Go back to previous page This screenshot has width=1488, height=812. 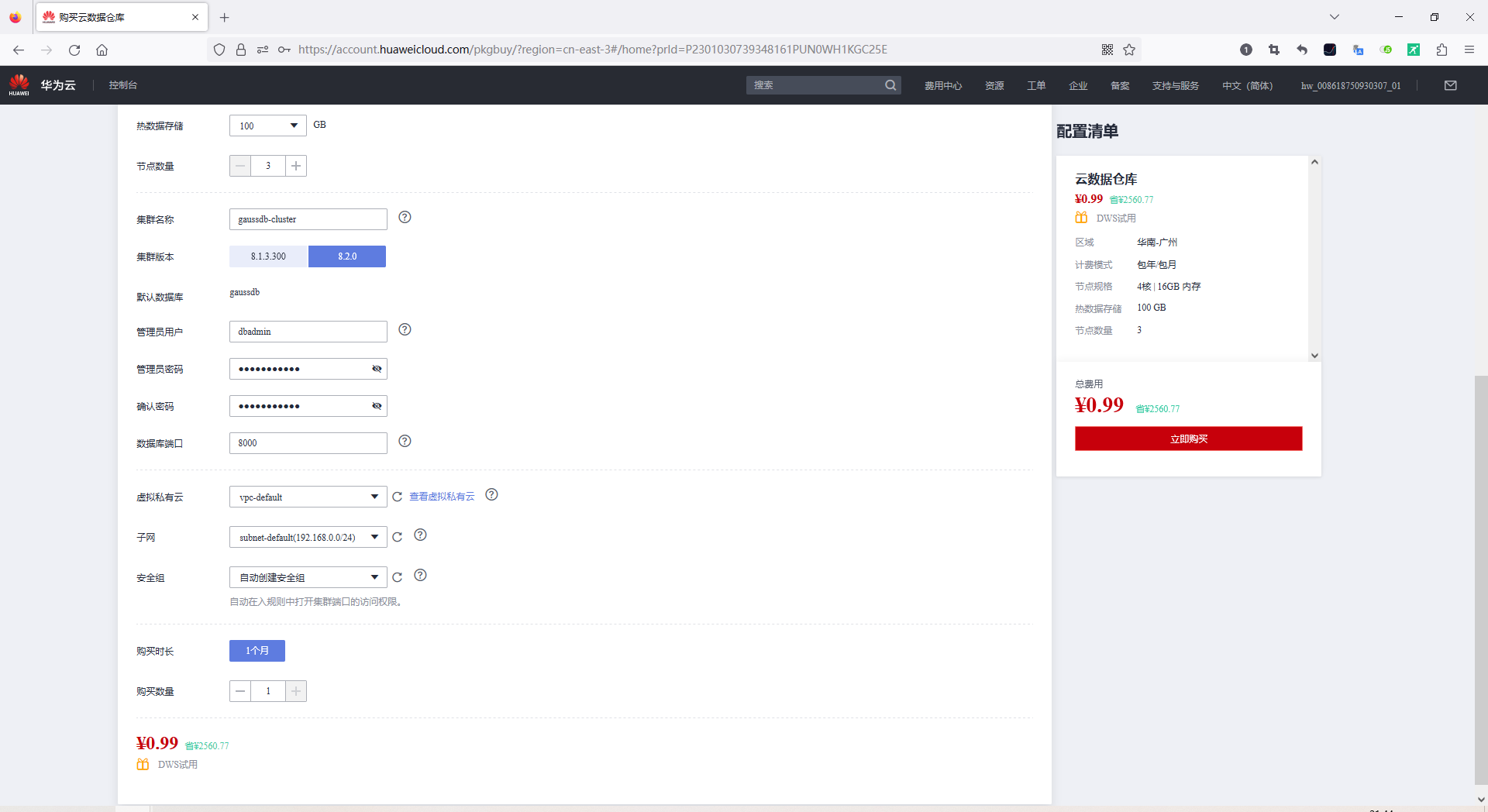(19, 50)
